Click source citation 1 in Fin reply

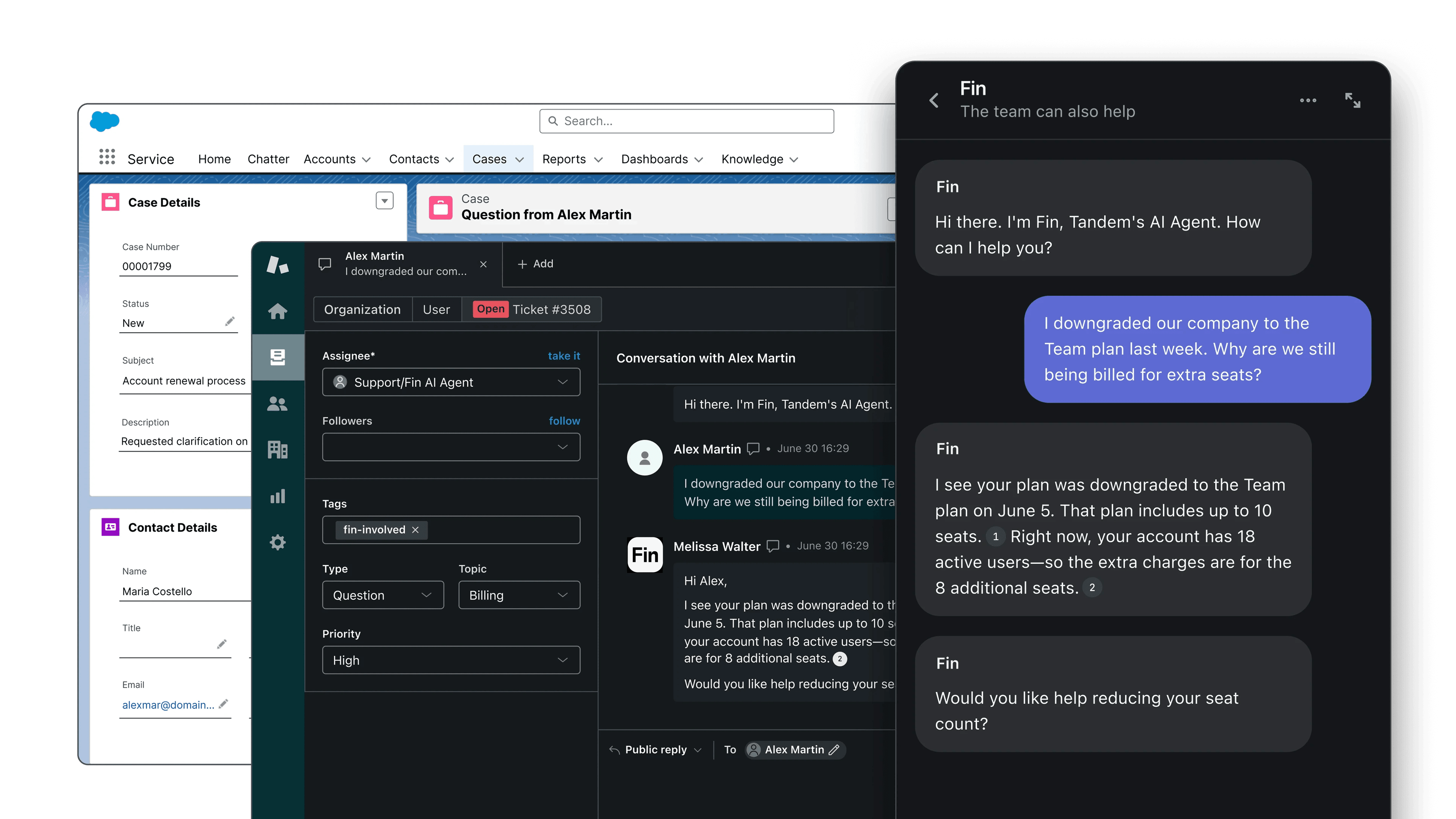(995, 537)
